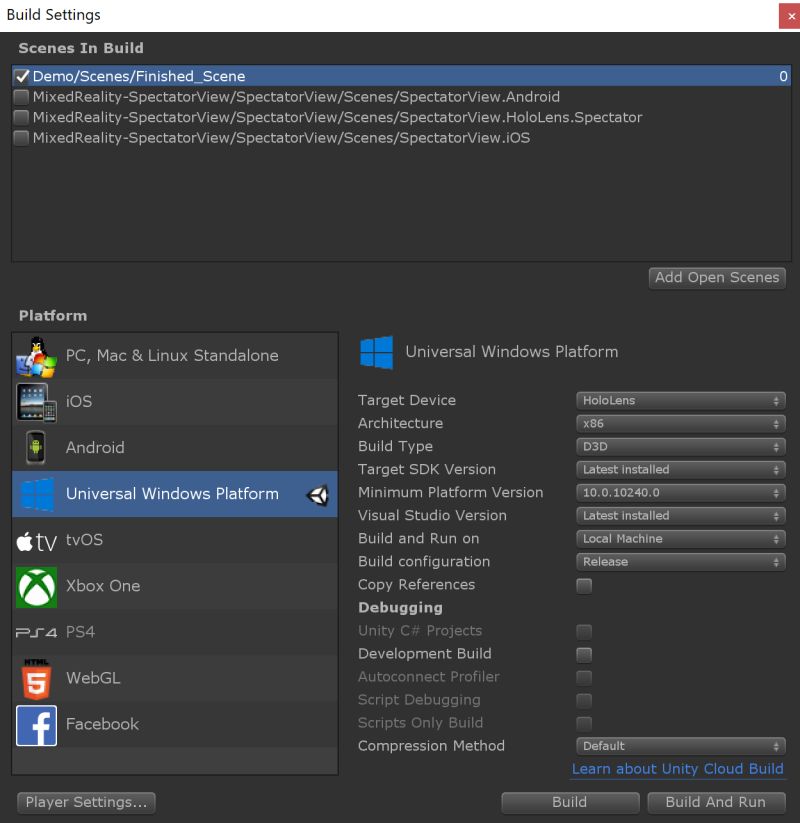This screenshot has height=823, width=800.
Task: Click the Universal Windows Platform logo icon
Action: (36, 493)
